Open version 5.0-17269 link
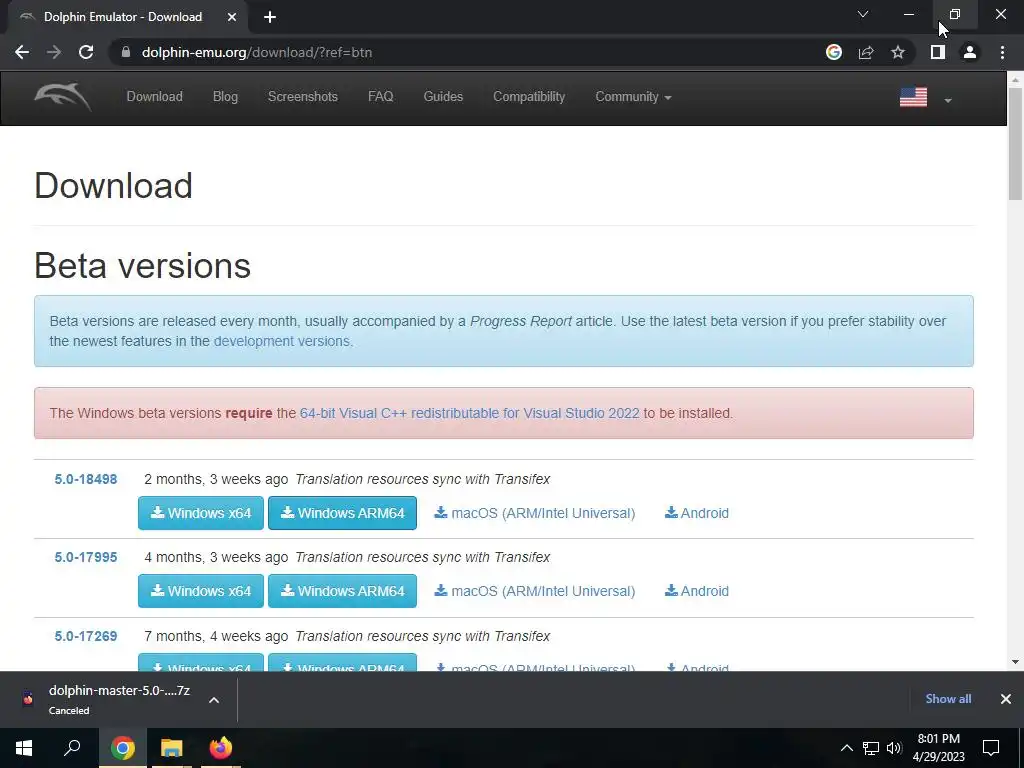The image size is (1024, 768). coord(86,636)
